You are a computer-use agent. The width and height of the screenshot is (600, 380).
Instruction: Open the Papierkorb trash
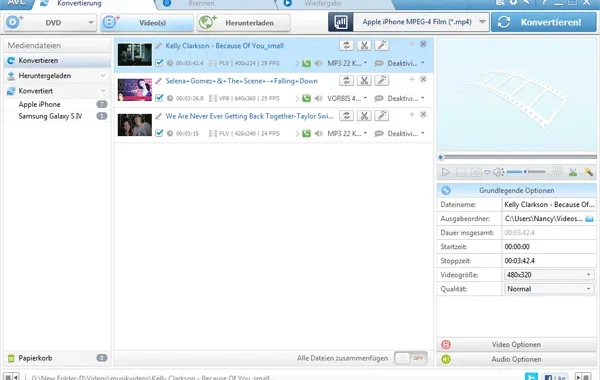pyautogui.click(x=57, y=358)
